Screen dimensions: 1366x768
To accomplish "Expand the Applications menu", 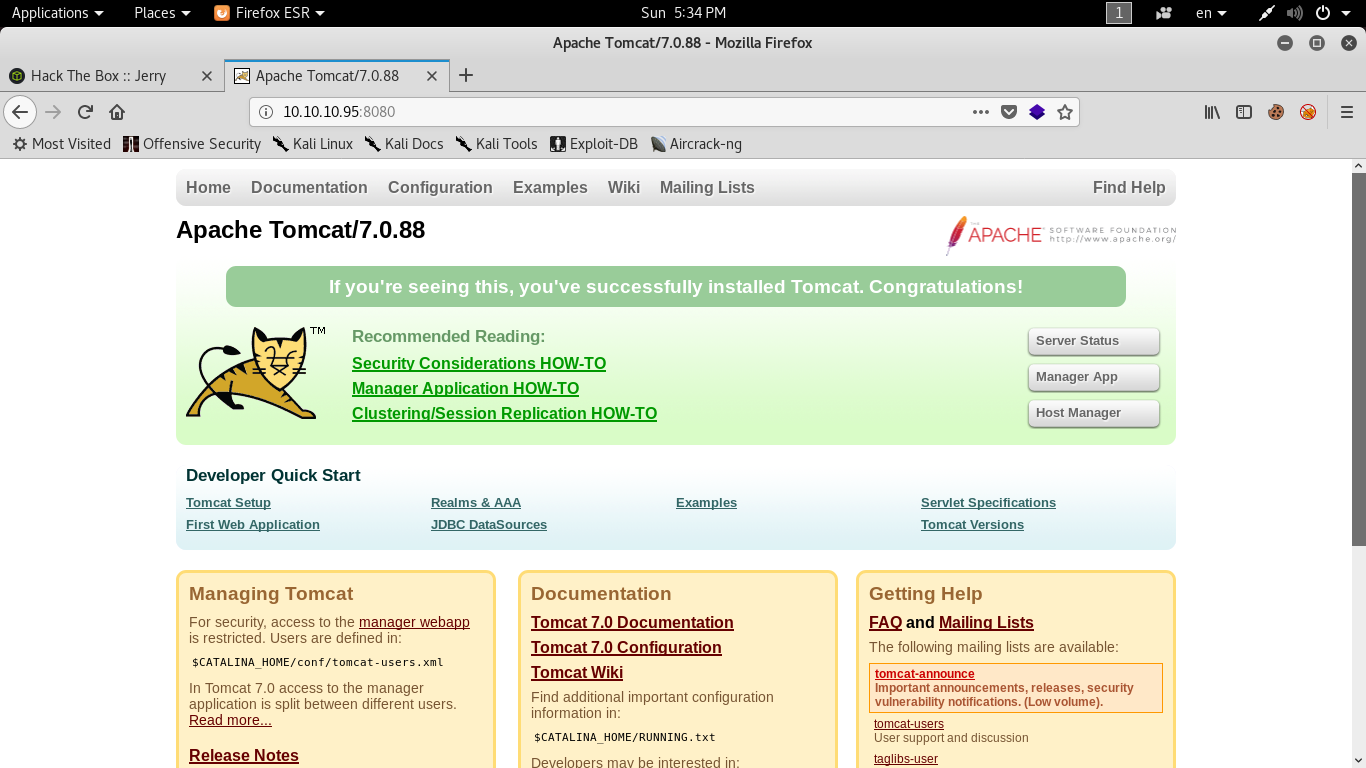I will pos(57,13).
